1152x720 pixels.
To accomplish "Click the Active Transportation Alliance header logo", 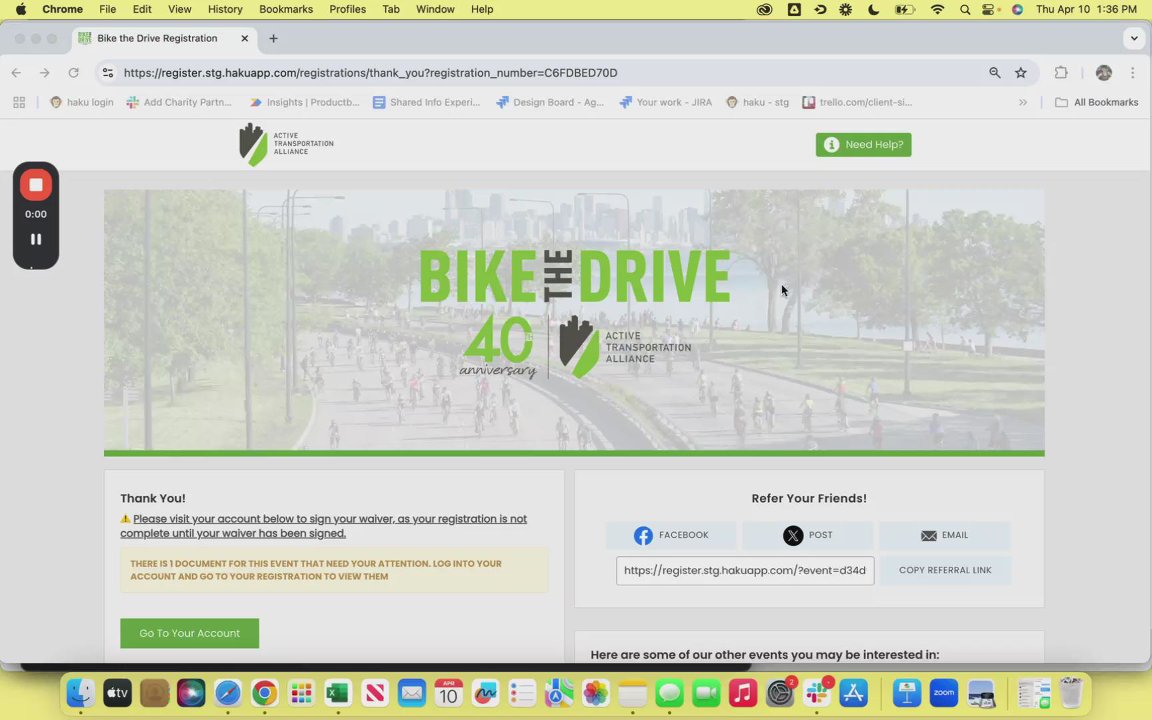I will (286, 144).
